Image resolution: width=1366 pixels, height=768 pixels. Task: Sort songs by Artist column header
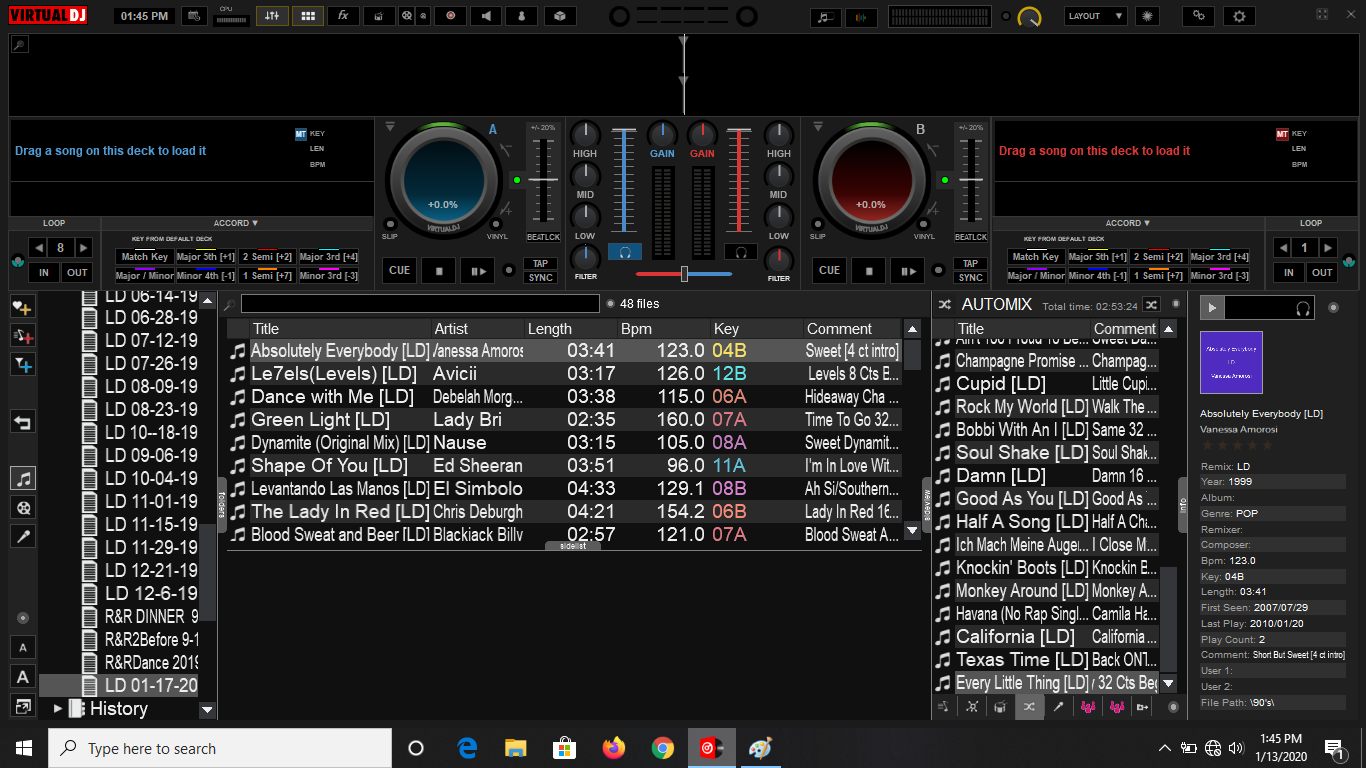pyautogui.click(x=477, y=328)
